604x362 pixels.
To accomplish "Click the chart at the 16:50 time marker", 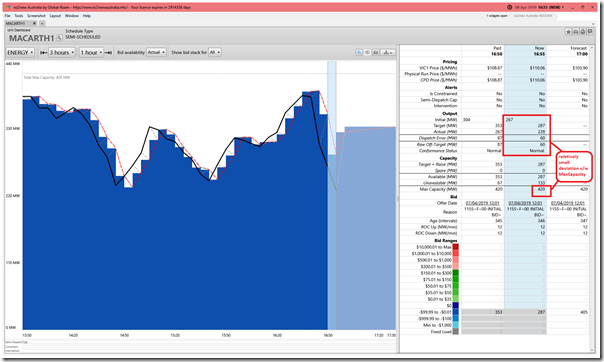I will tap(328, 335).
